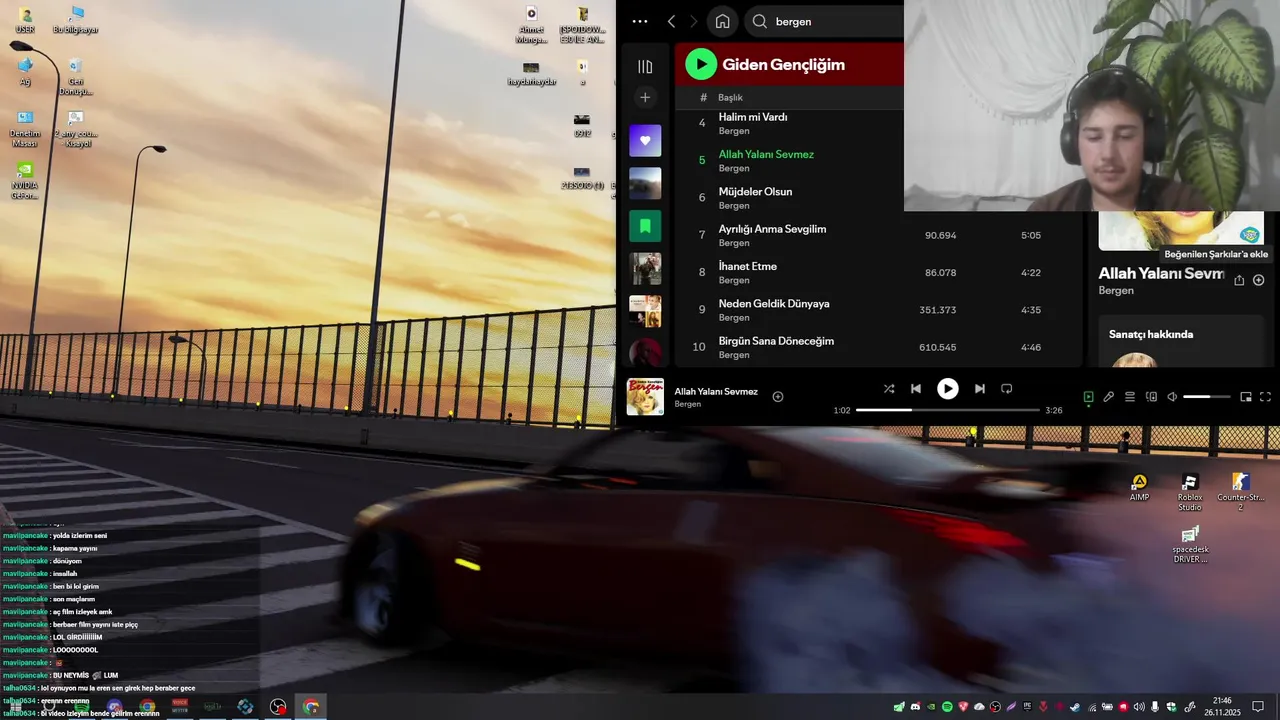Adjust Spotify volume slider
1280x720 pixels.
click(1207, 397)
